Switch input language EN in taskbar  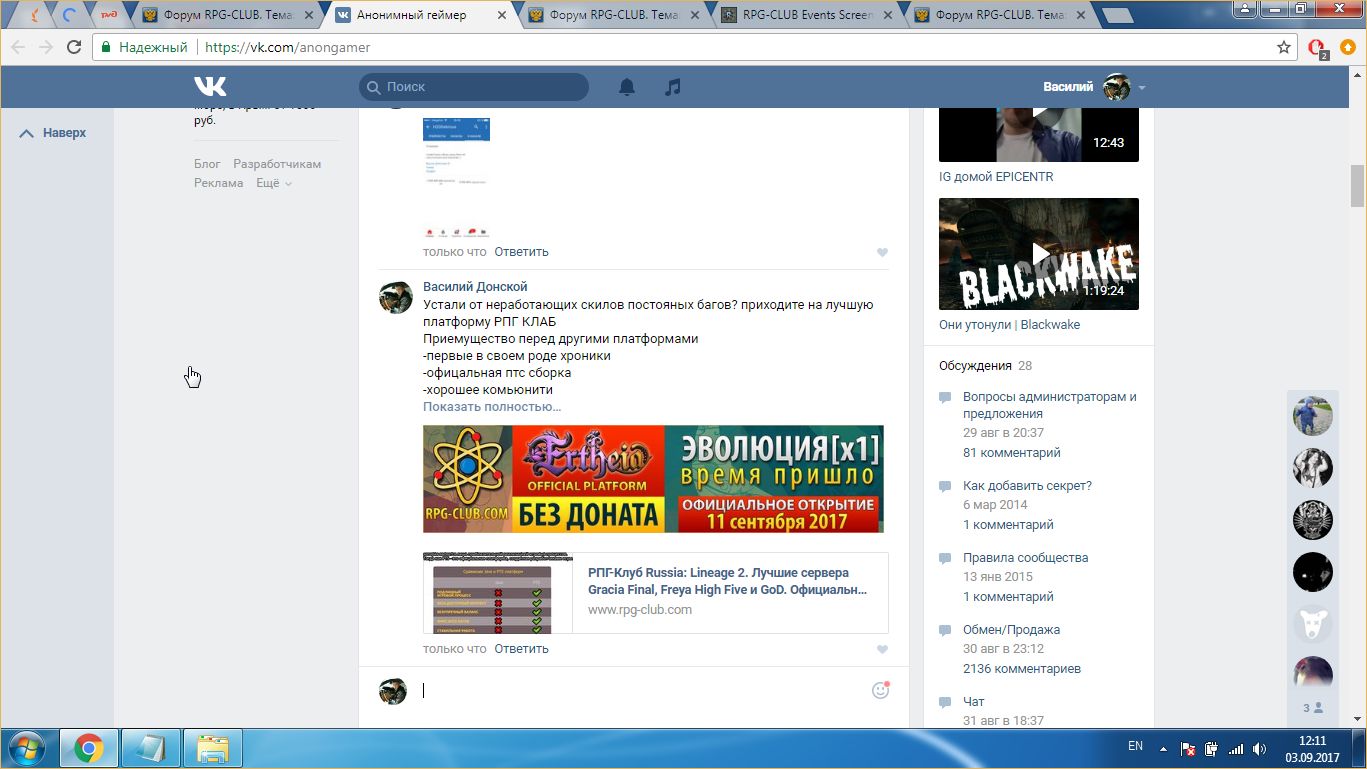[1135, 746]
